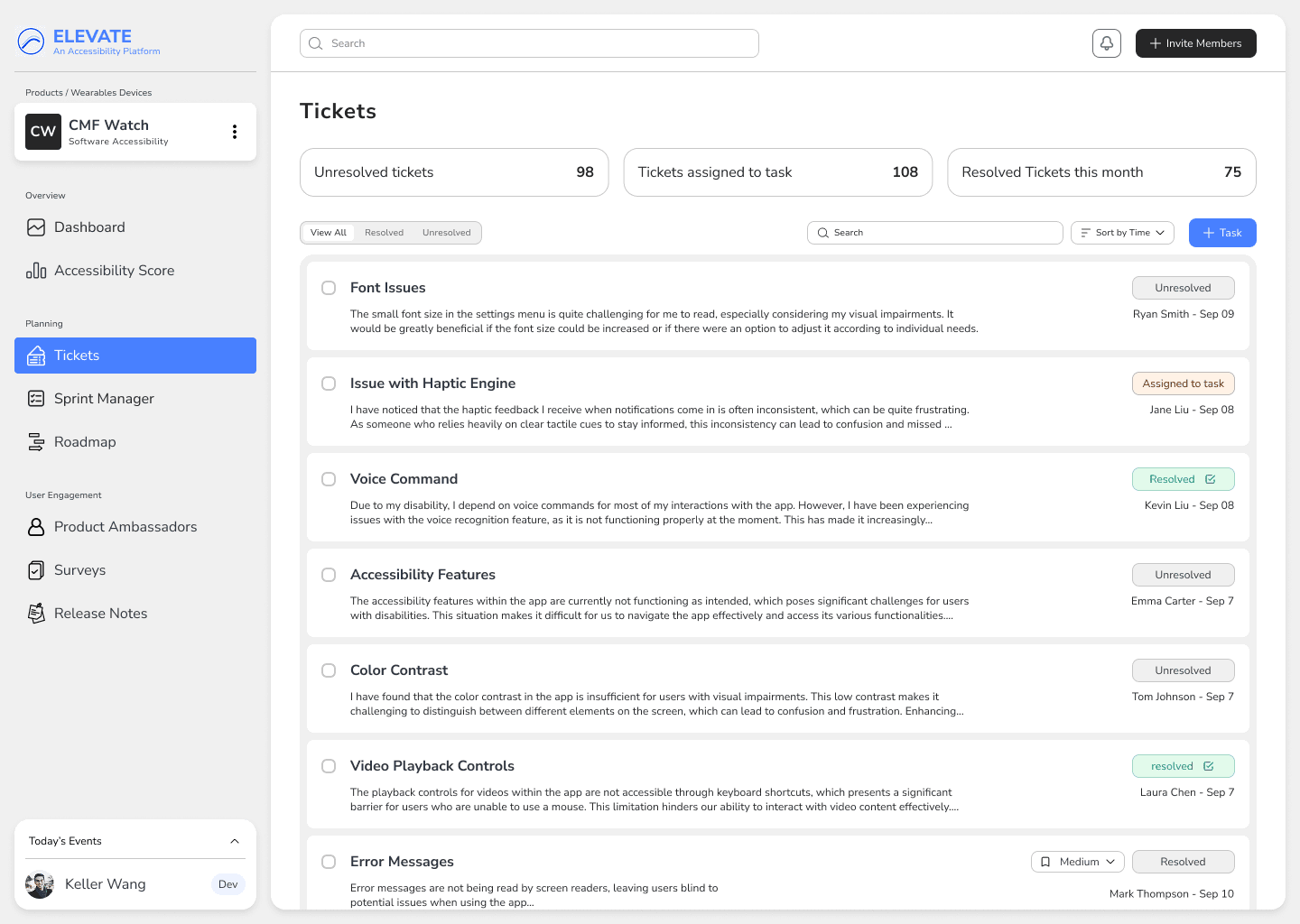Add a new Task button

1221,233
